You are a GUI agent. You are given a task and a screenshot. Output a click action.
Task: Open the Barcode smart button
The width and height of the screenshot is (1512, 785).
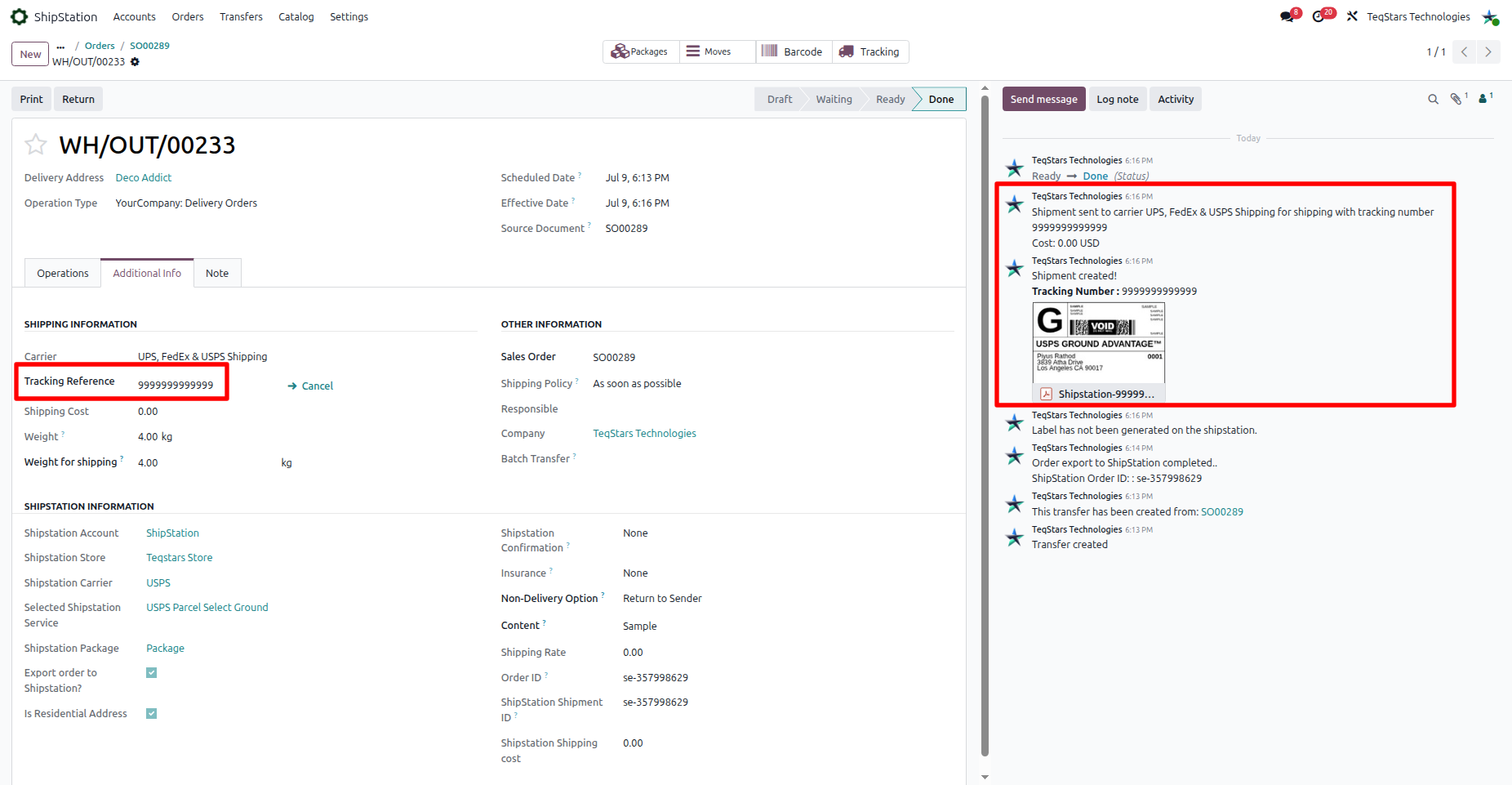tap(794, 51)
